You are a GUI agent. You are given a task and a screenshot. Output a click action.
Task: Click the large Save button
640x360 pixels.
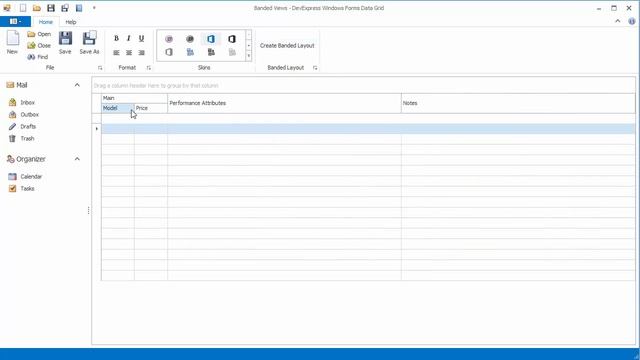click(x=65, y=42)
